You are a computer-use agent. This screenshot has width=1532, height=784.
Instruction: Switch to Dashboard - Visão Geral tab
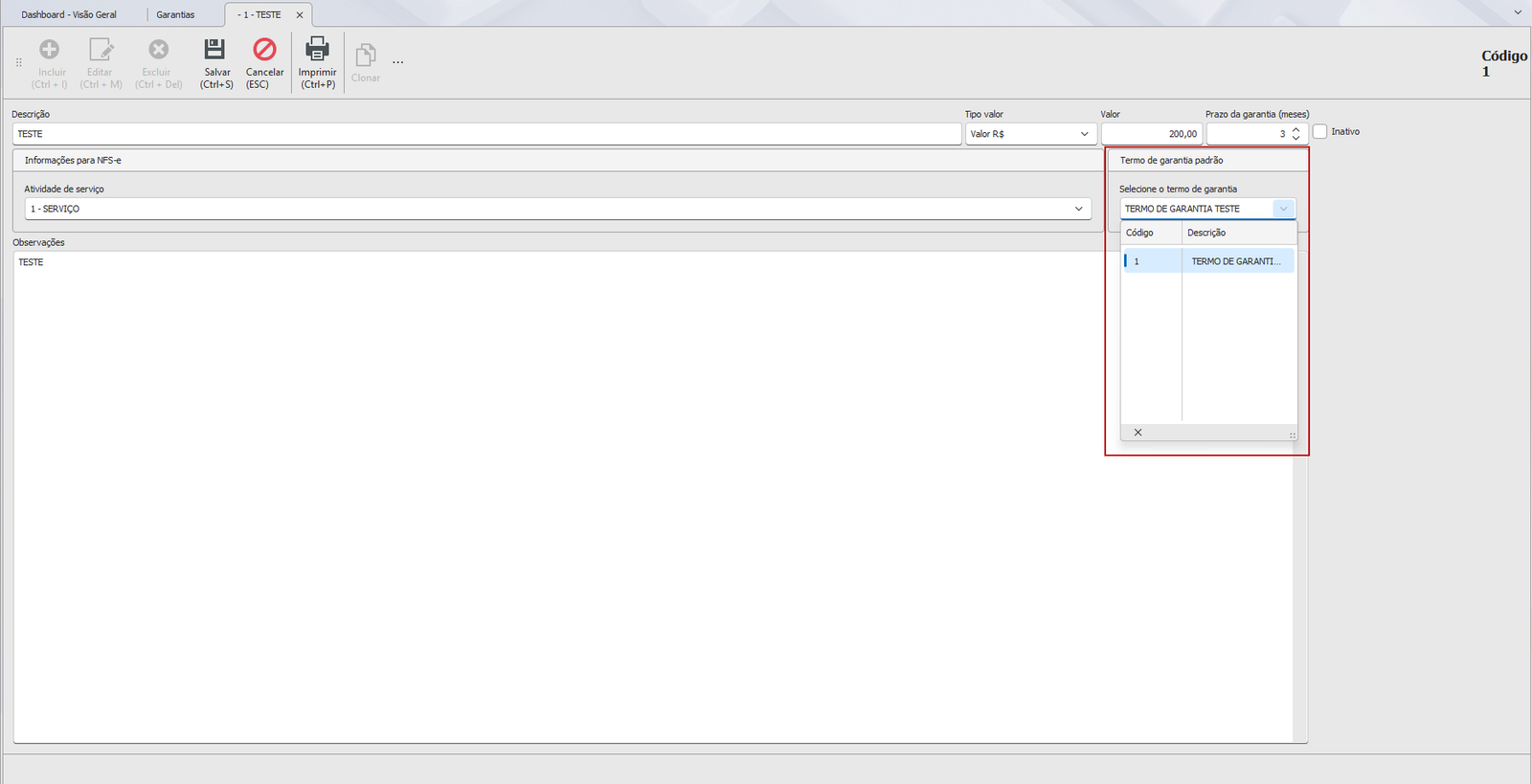[x=69, y=15]
